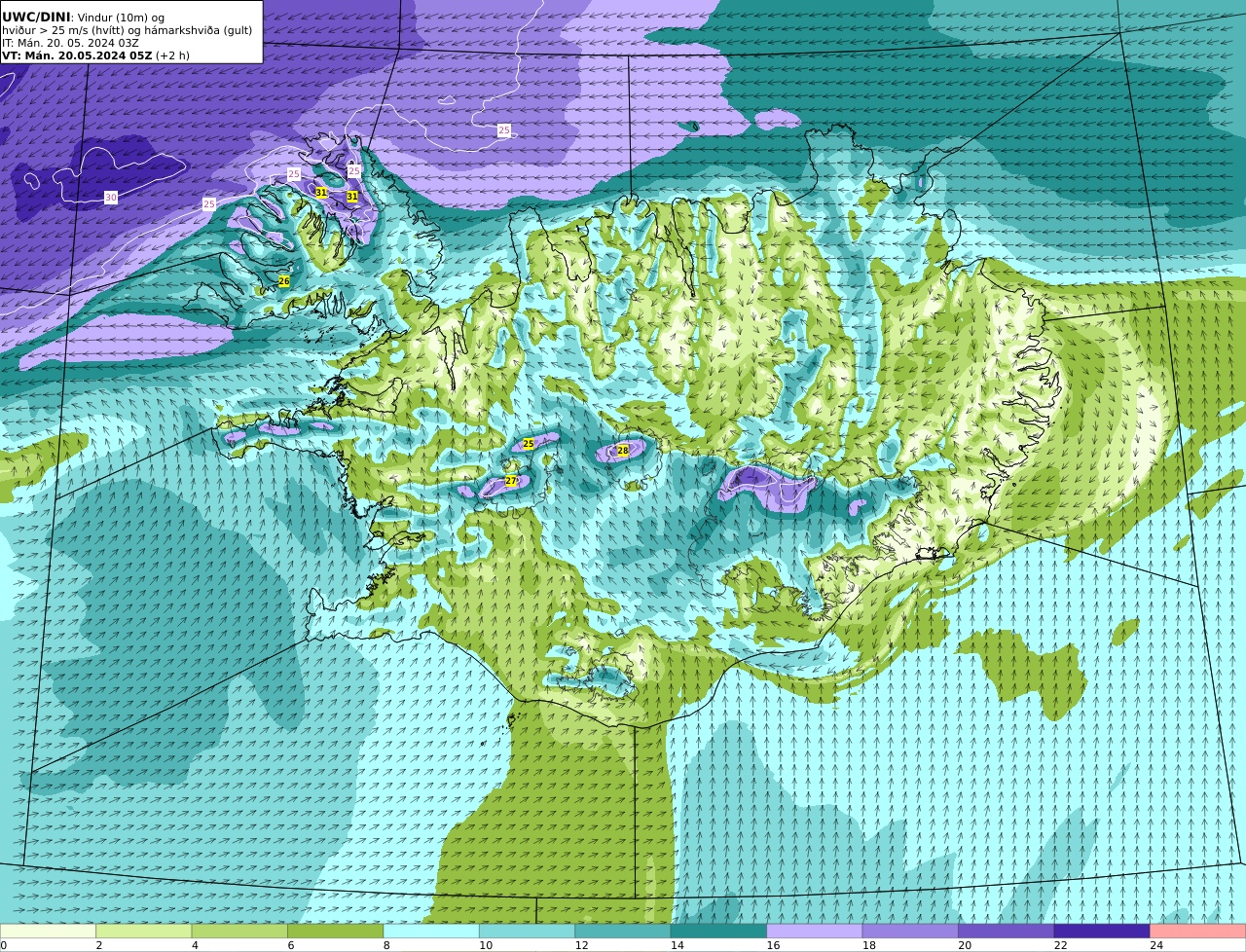Click the white 30 gust contour label
This screenshot has width=1246, height=952.
coord(111,198)
